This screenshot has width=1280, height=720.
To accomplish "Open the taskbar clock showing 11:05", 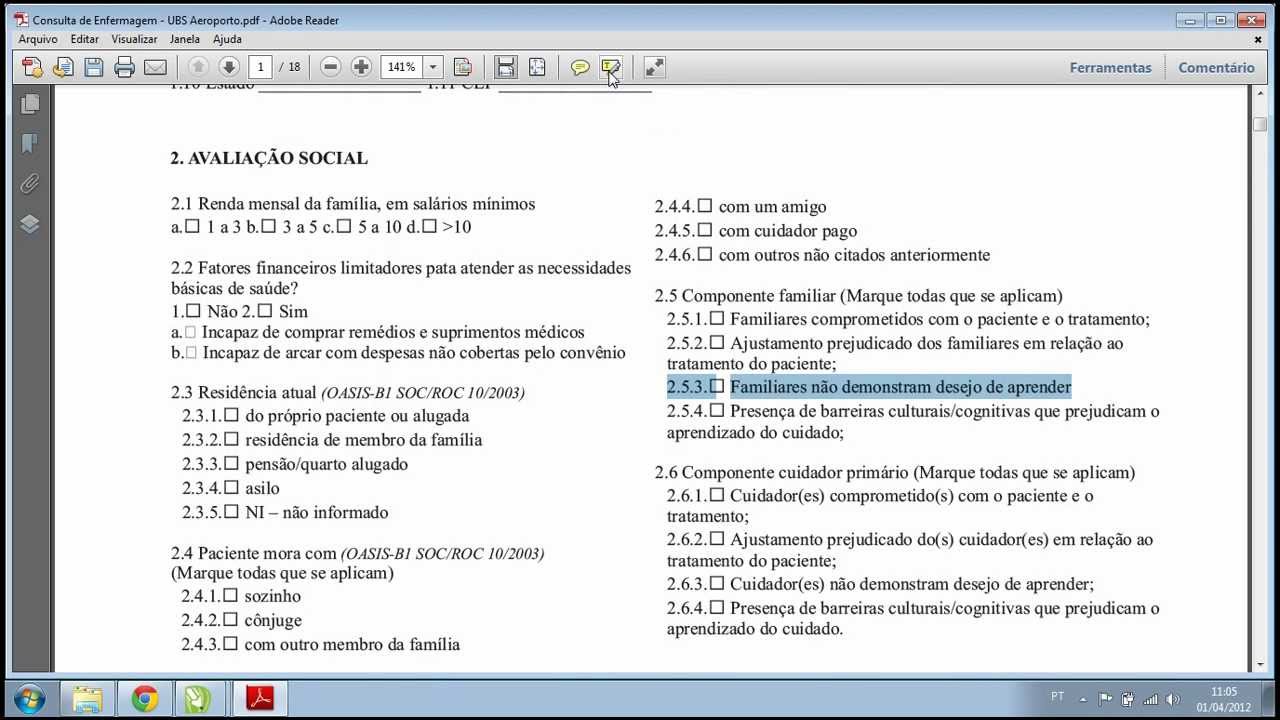I will point(1224,699).
